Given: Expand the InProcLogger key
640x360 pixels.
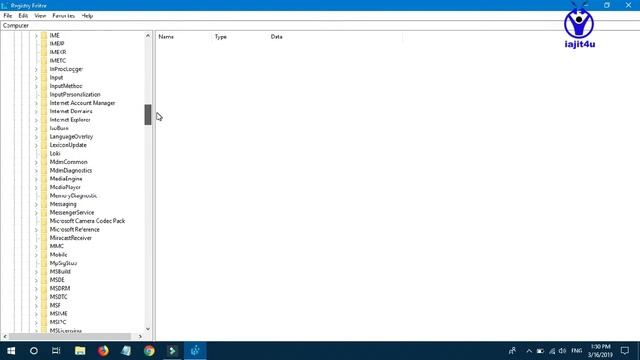Looking at the screenshot, I should pyautogui.click(x=36, y=69).
